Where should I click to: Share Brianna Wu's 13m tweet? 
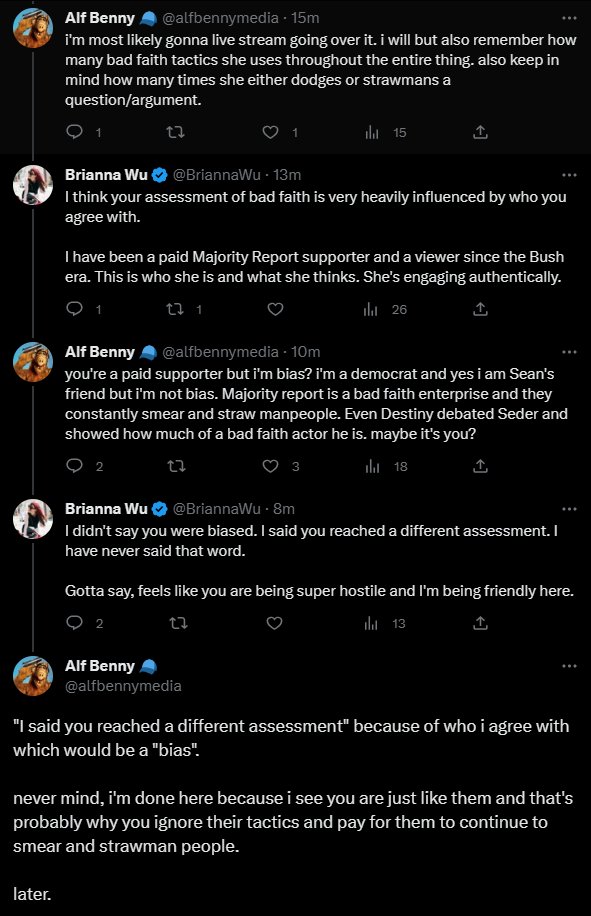click(480, 309)
